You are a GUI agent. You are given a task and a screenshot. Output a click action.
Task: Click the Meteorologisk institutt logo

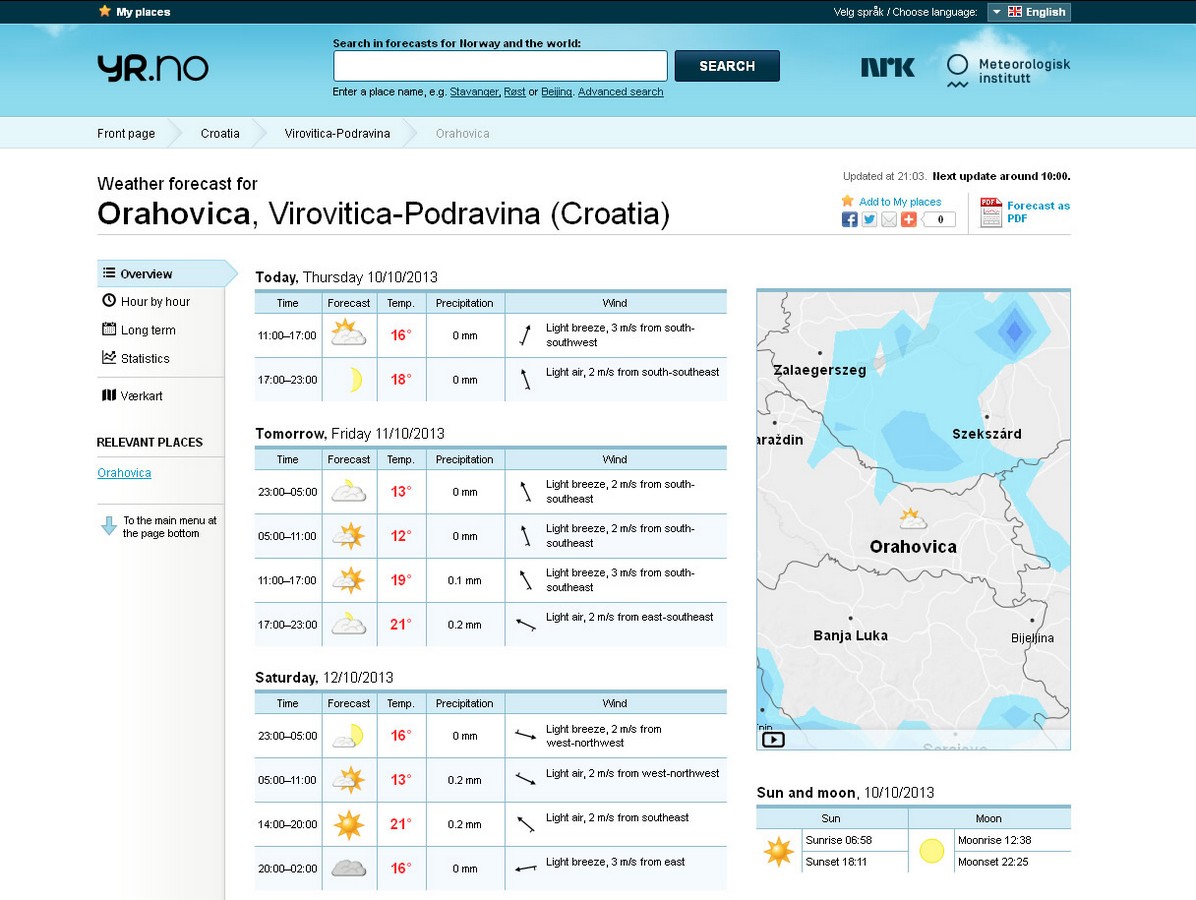pyautogui.click(x=1008, y=71)
